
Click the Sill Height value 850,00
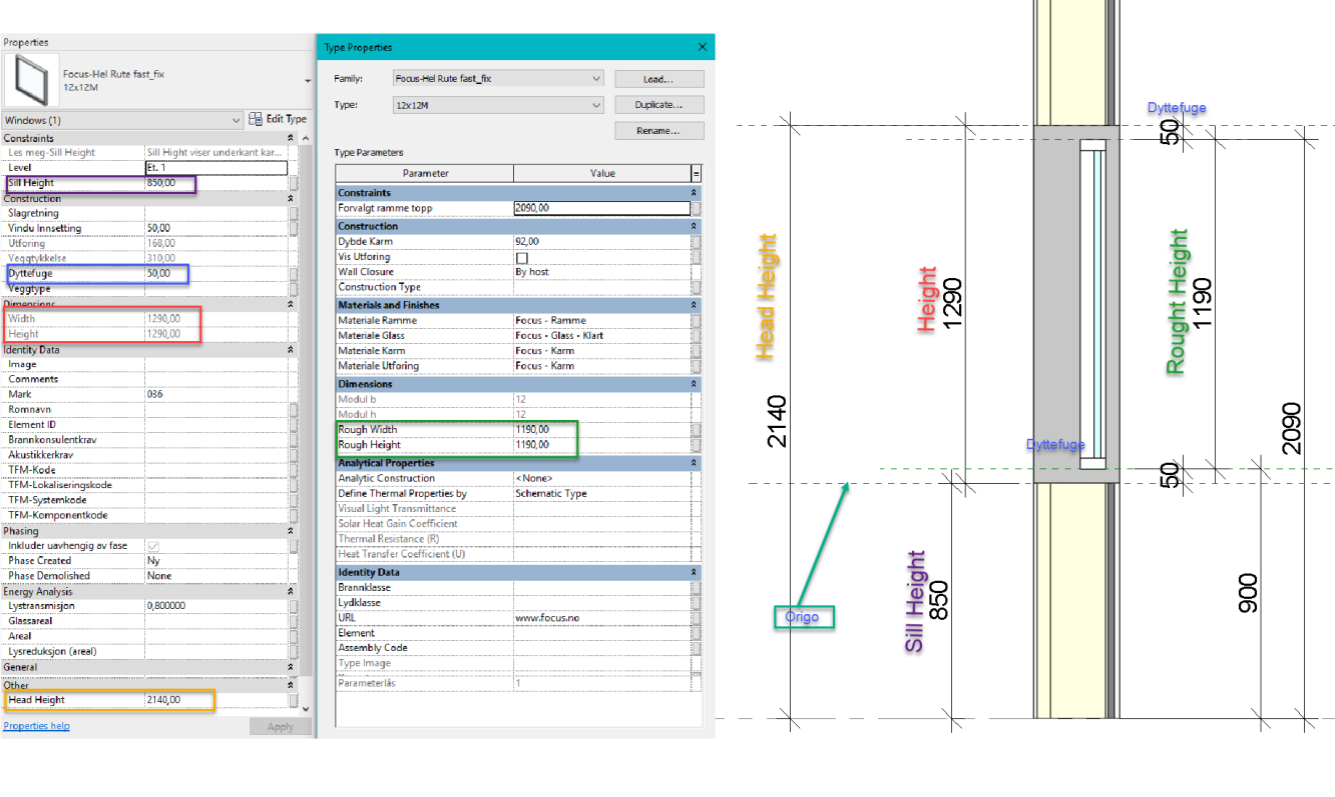pos(216,183)
